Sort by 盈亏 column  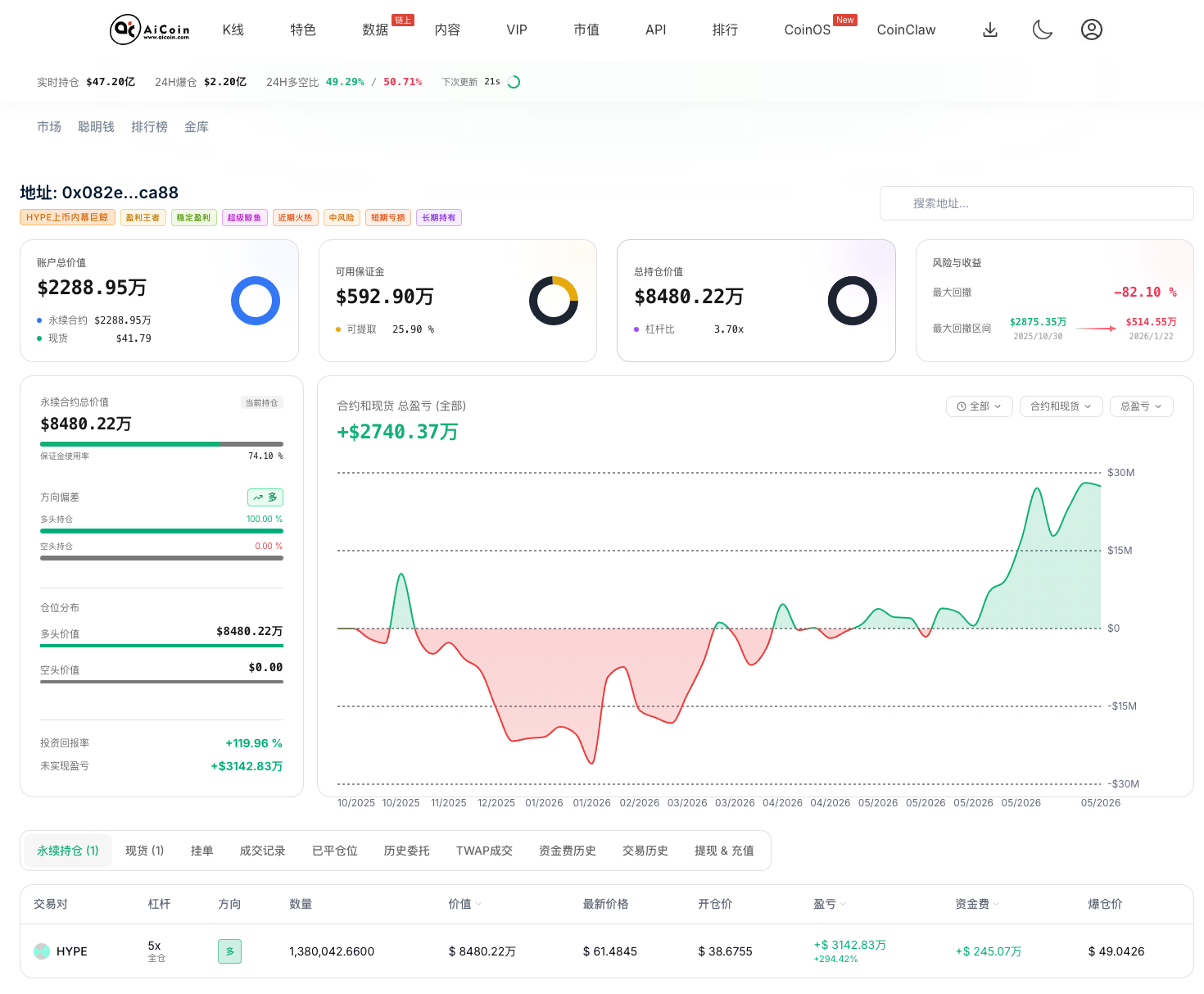point(830,904)
